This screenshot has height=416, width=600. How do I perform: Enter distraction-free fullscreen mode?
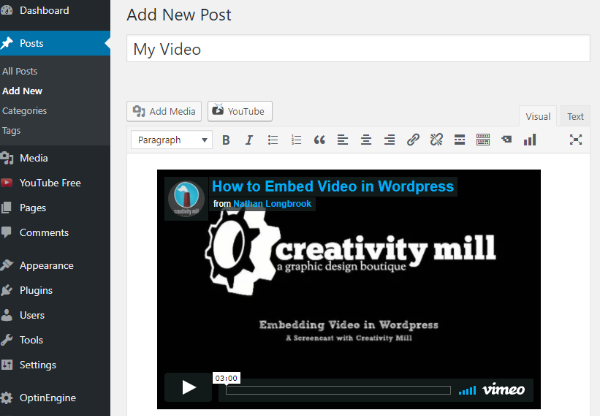(x=576, y=140)
